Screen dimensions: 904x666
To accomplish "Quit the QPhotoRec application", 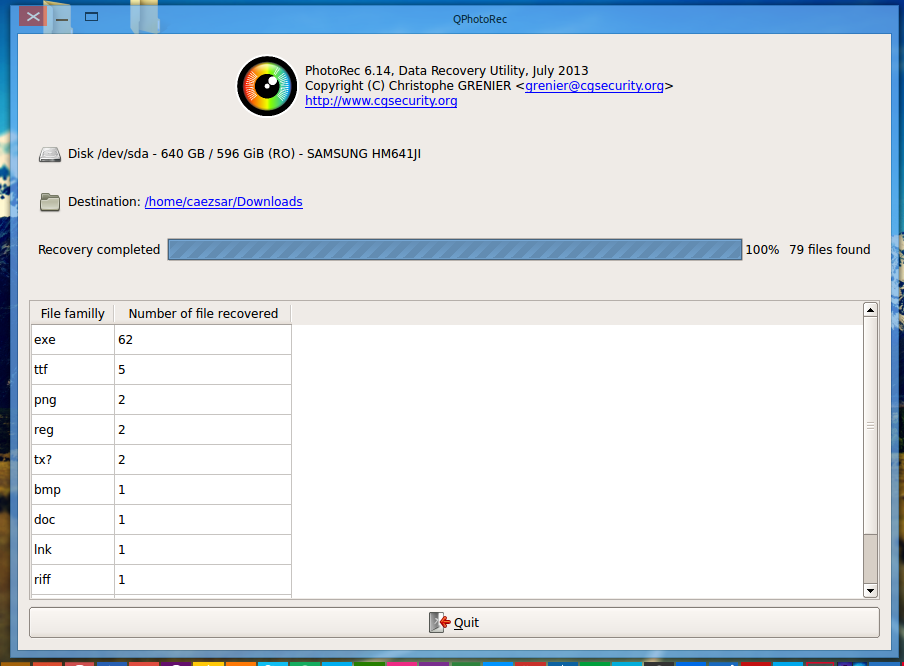I will pyautogui.click(x=454, y=622).
